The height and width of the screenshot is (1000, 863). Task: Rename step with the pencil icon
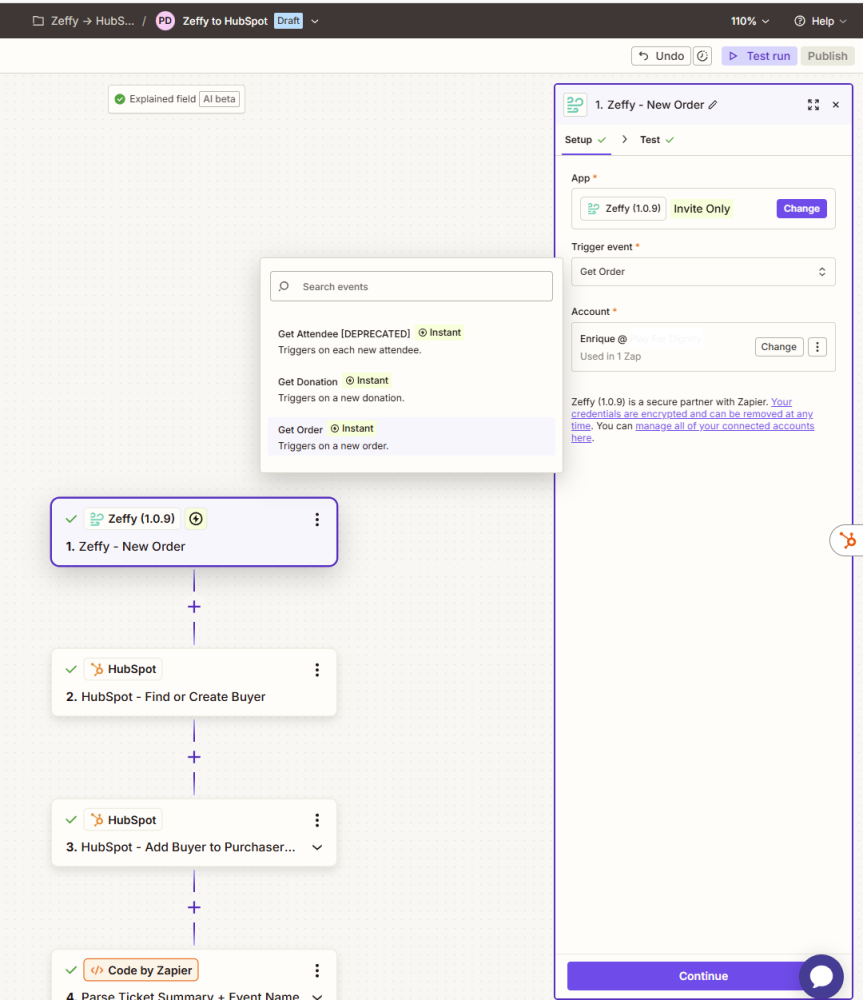(713, 105)
